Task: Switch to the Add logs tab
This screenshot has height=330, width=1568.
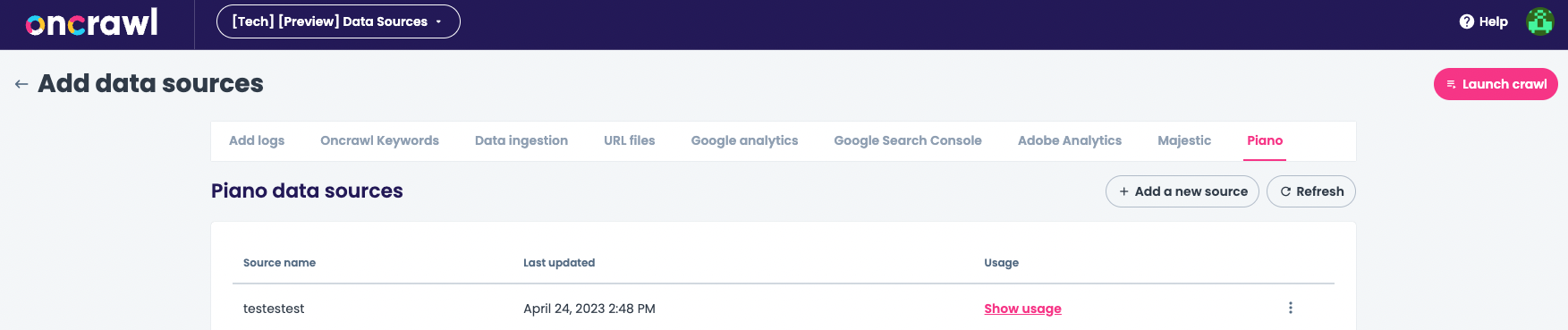Action: click(x=257, y=140)
